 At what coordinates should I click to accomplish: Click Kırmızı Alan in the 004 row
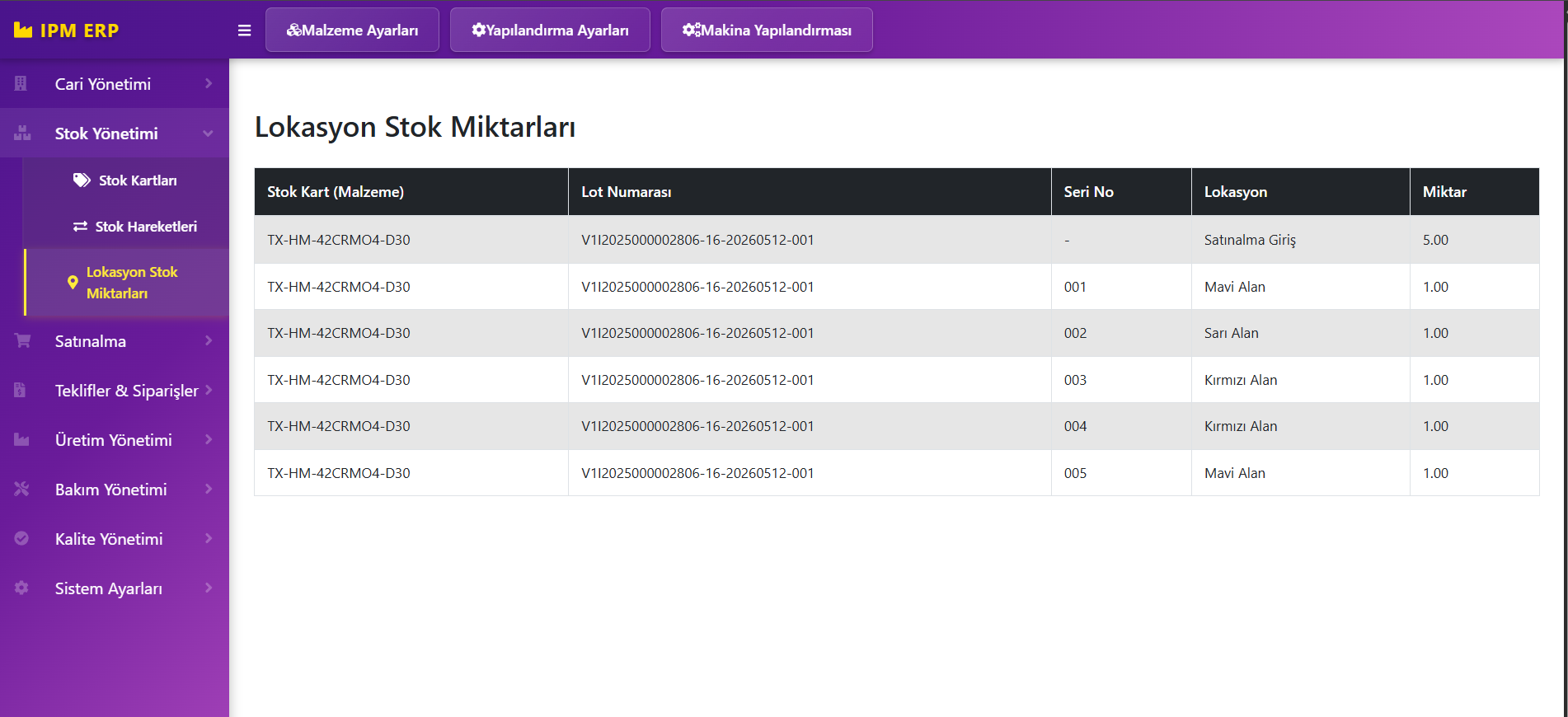click(1300, 426)
